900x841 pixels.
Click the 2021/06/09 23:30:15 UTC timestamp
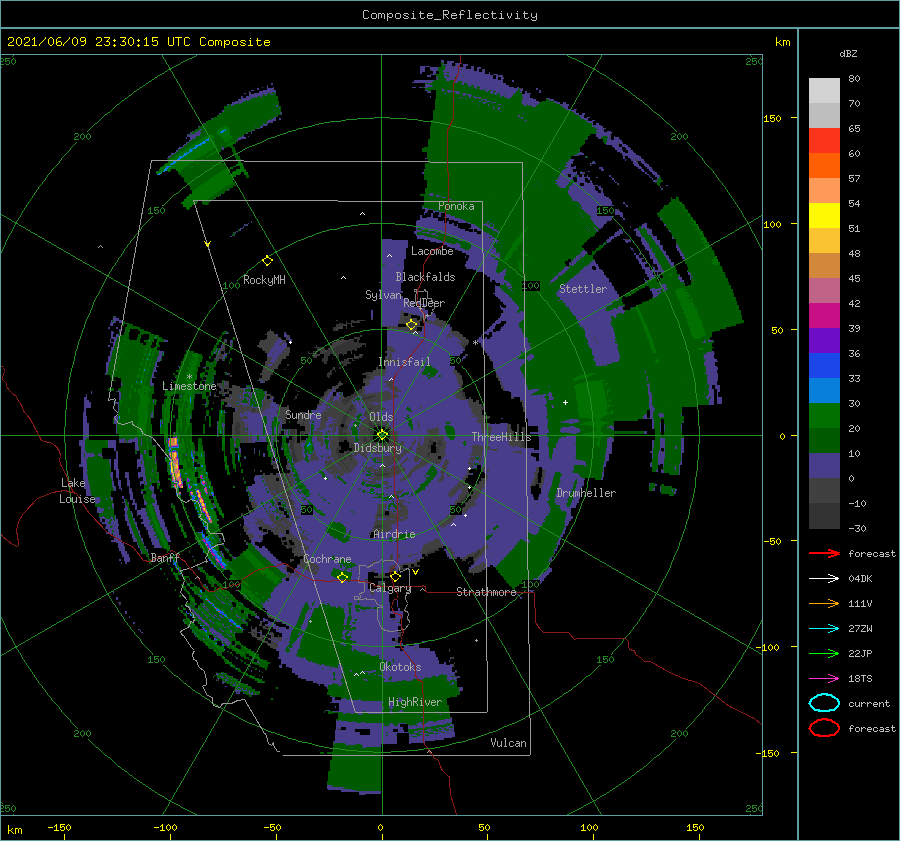[x=138, y=42]
